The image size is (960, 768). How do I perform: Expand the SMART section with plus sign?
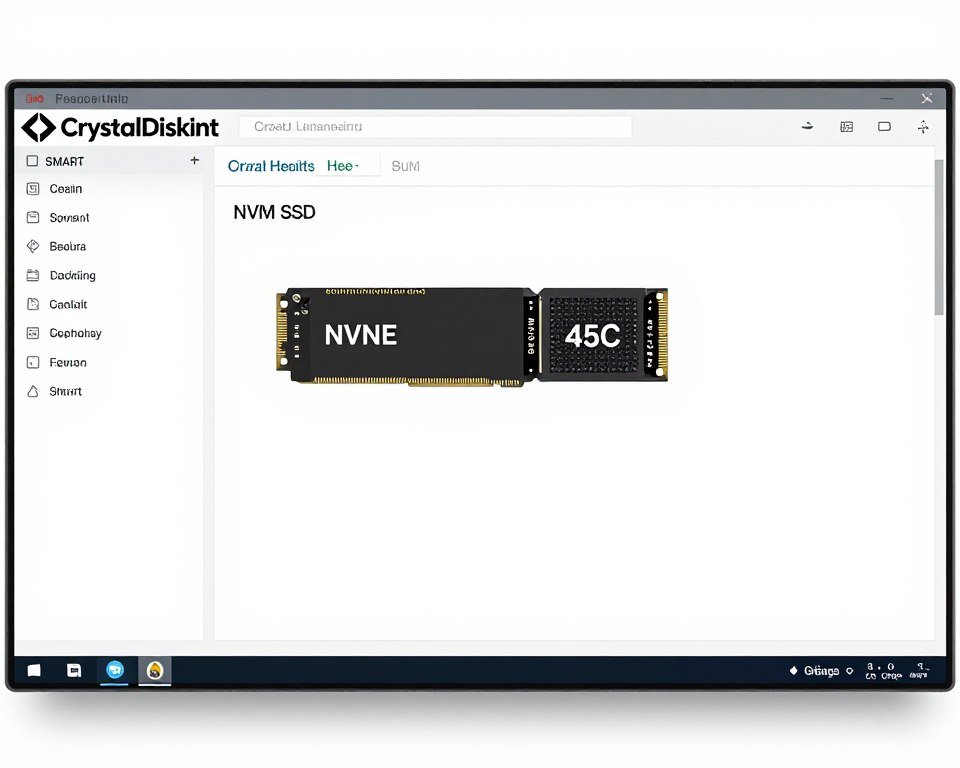pyautogui.click(x=193, y=160)
